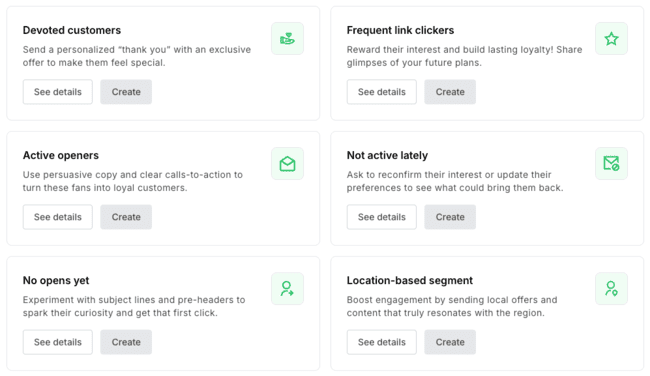
Task: Create an Active openers segment
Action: (126, 217)
